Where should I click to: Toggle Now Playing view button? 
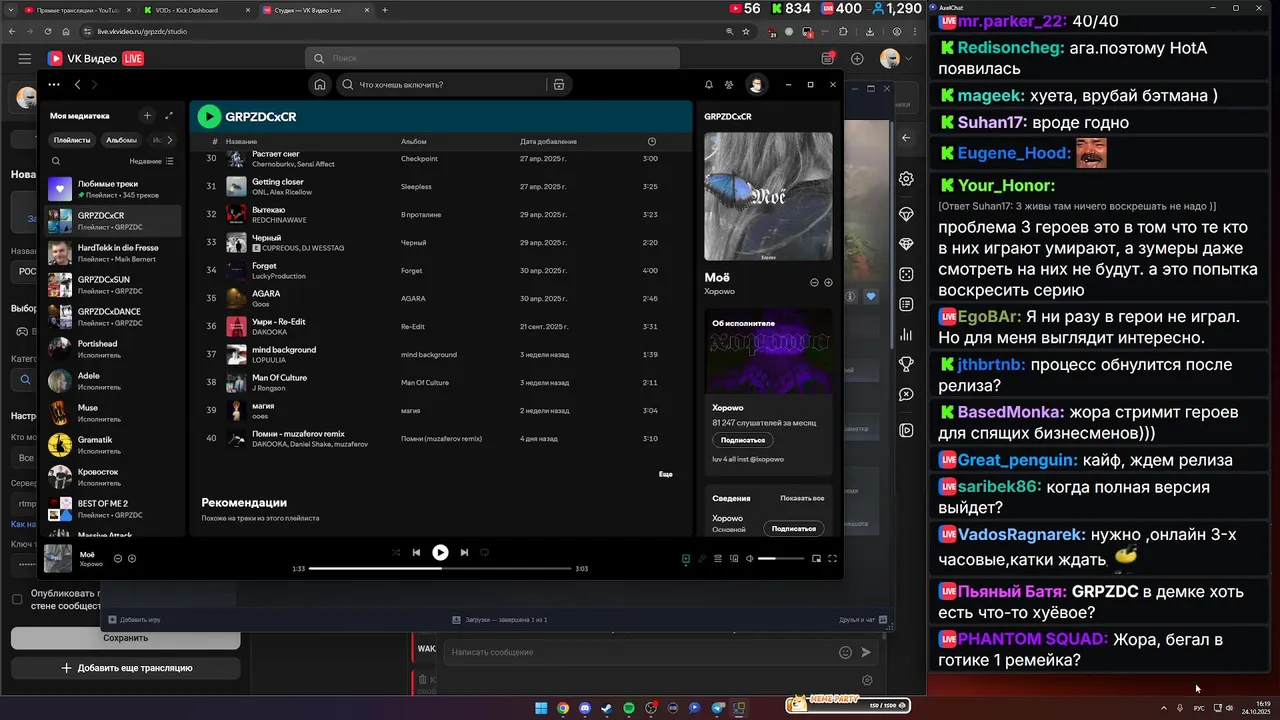tap(685, 559)
